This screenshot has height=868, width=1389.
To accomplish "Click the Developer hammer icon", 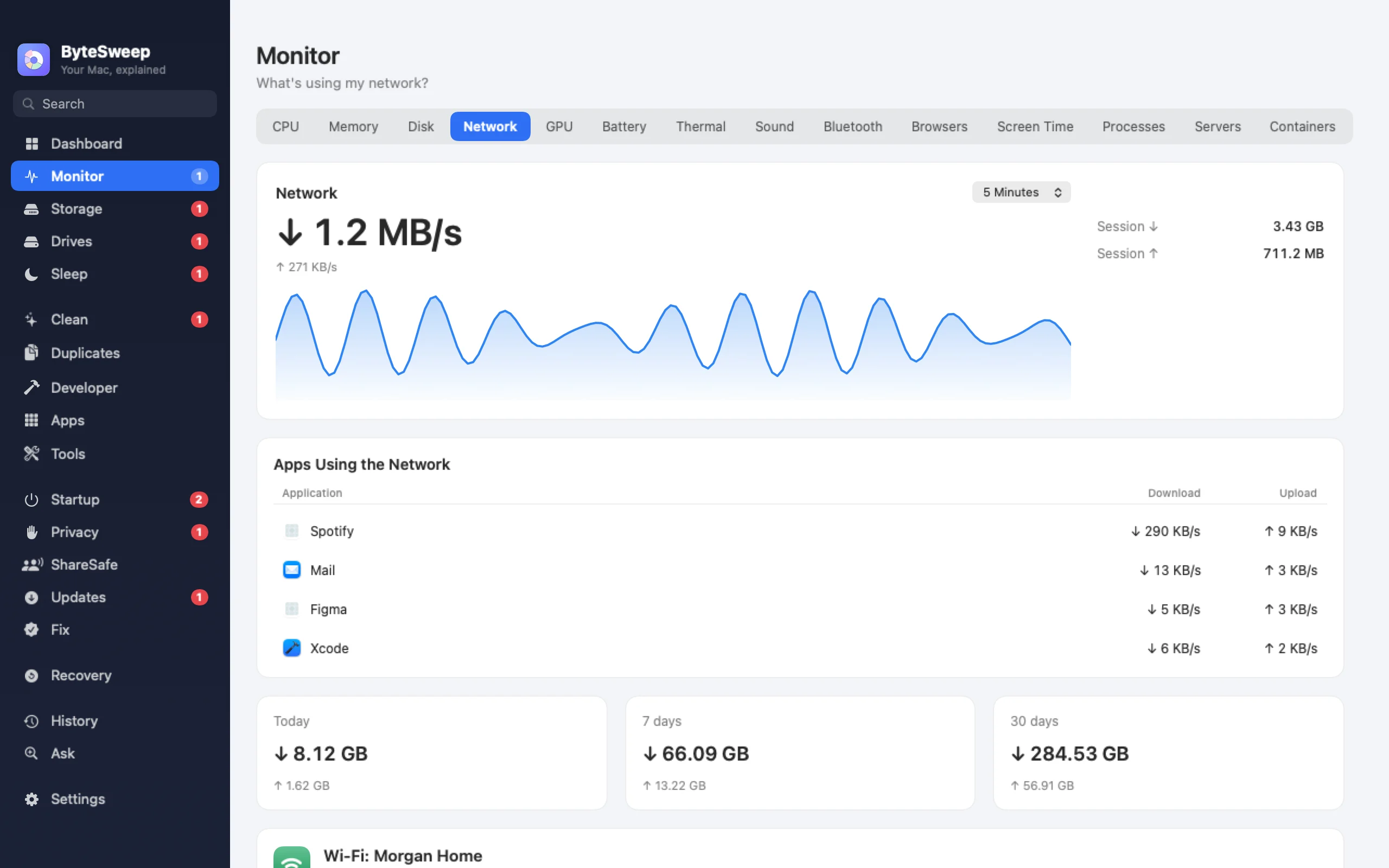I will 31,388.
